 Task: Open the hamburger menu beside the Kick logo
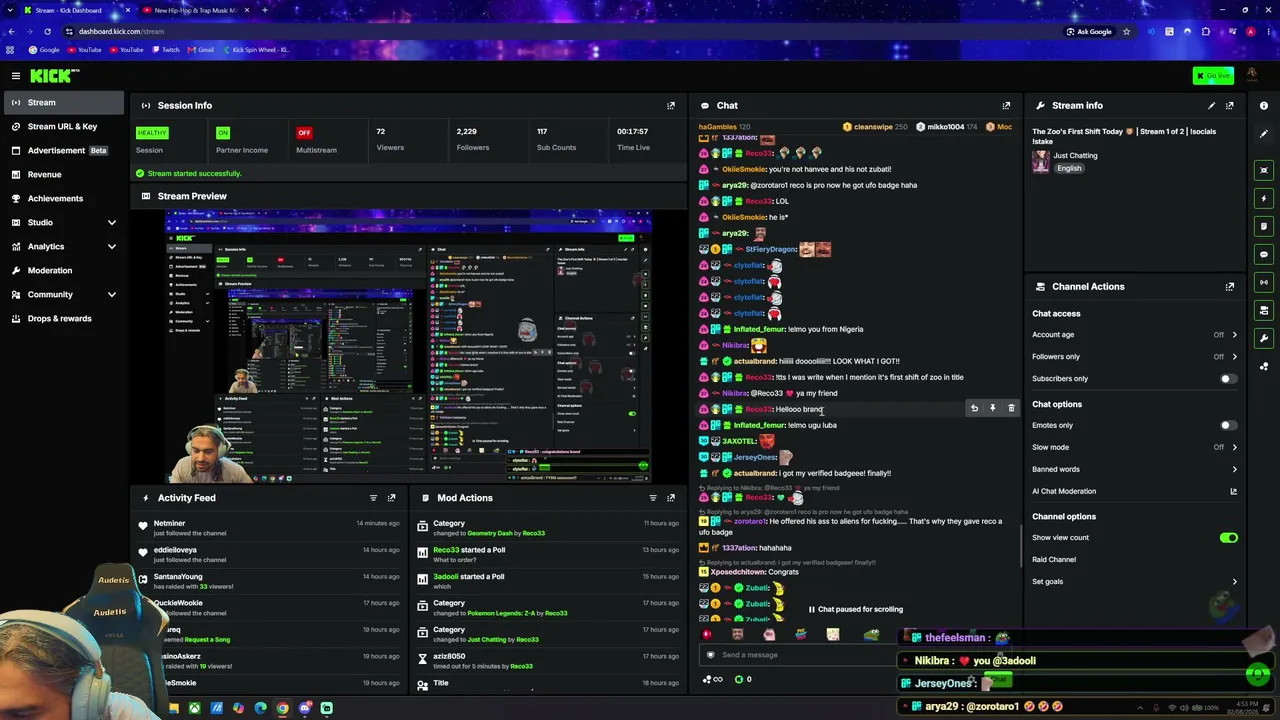[15, 76]
